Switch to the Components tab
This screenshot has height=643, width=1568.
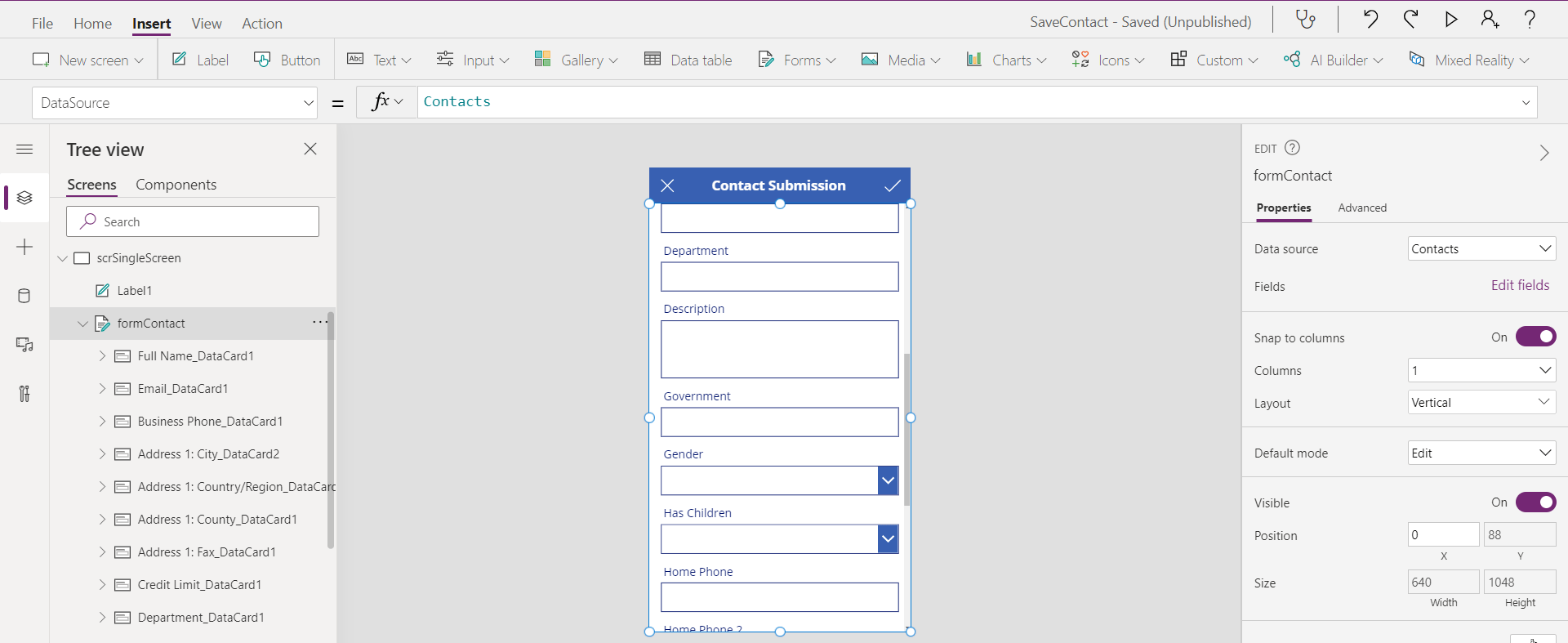click(x=176, y=185)
